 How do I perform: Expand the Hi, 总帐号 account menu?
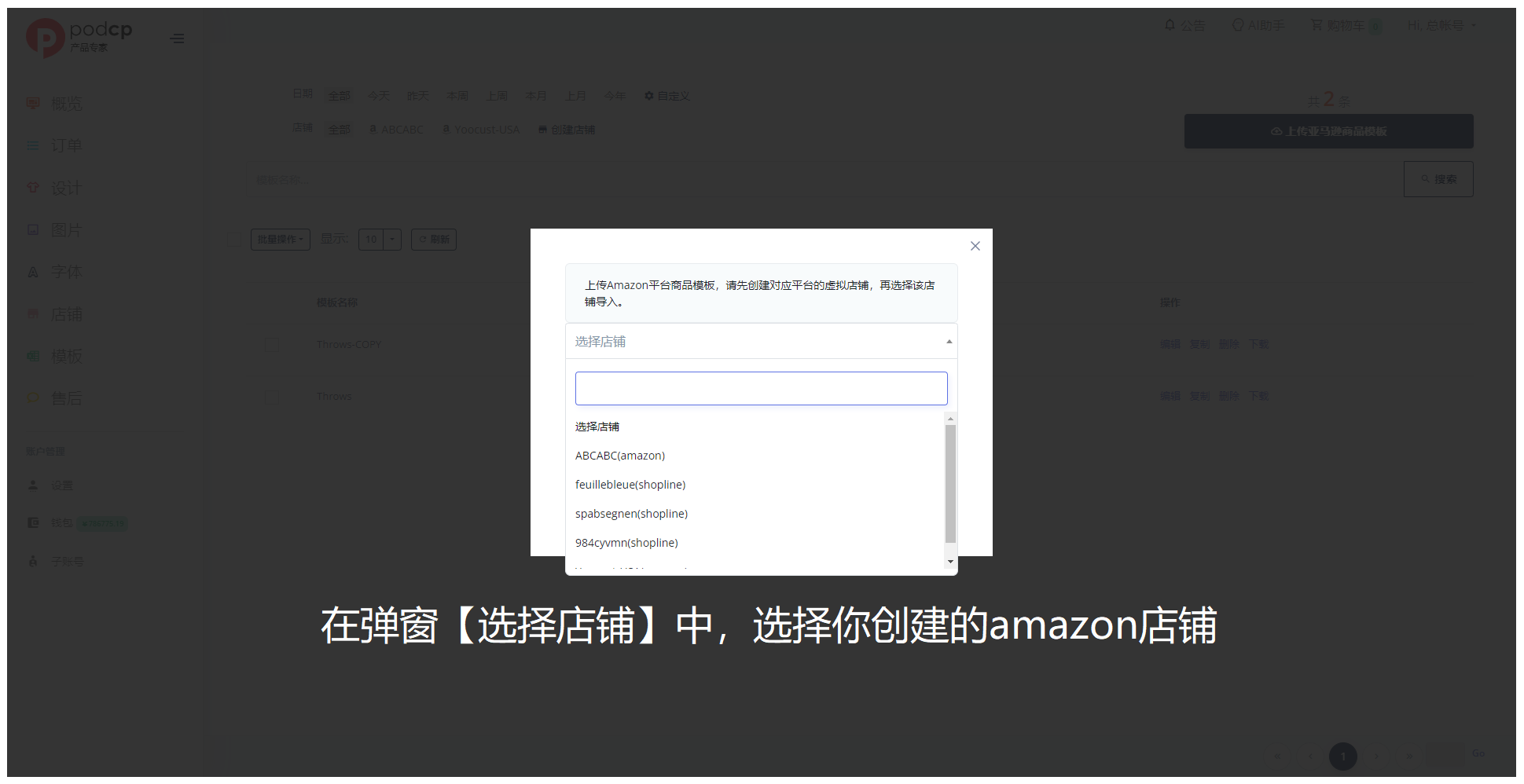point(1441,26)
